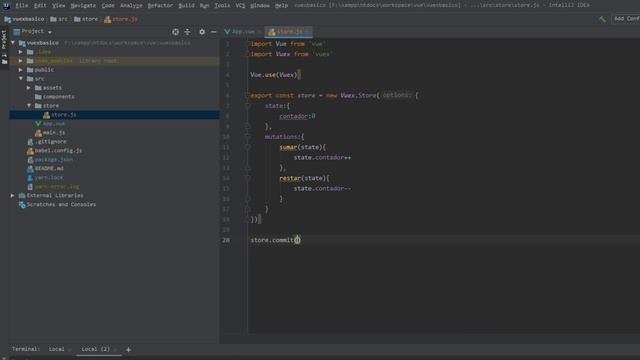Click the yarn.lock file icon
The width and height of the screenshot is (640, 360).
[30, 178]
